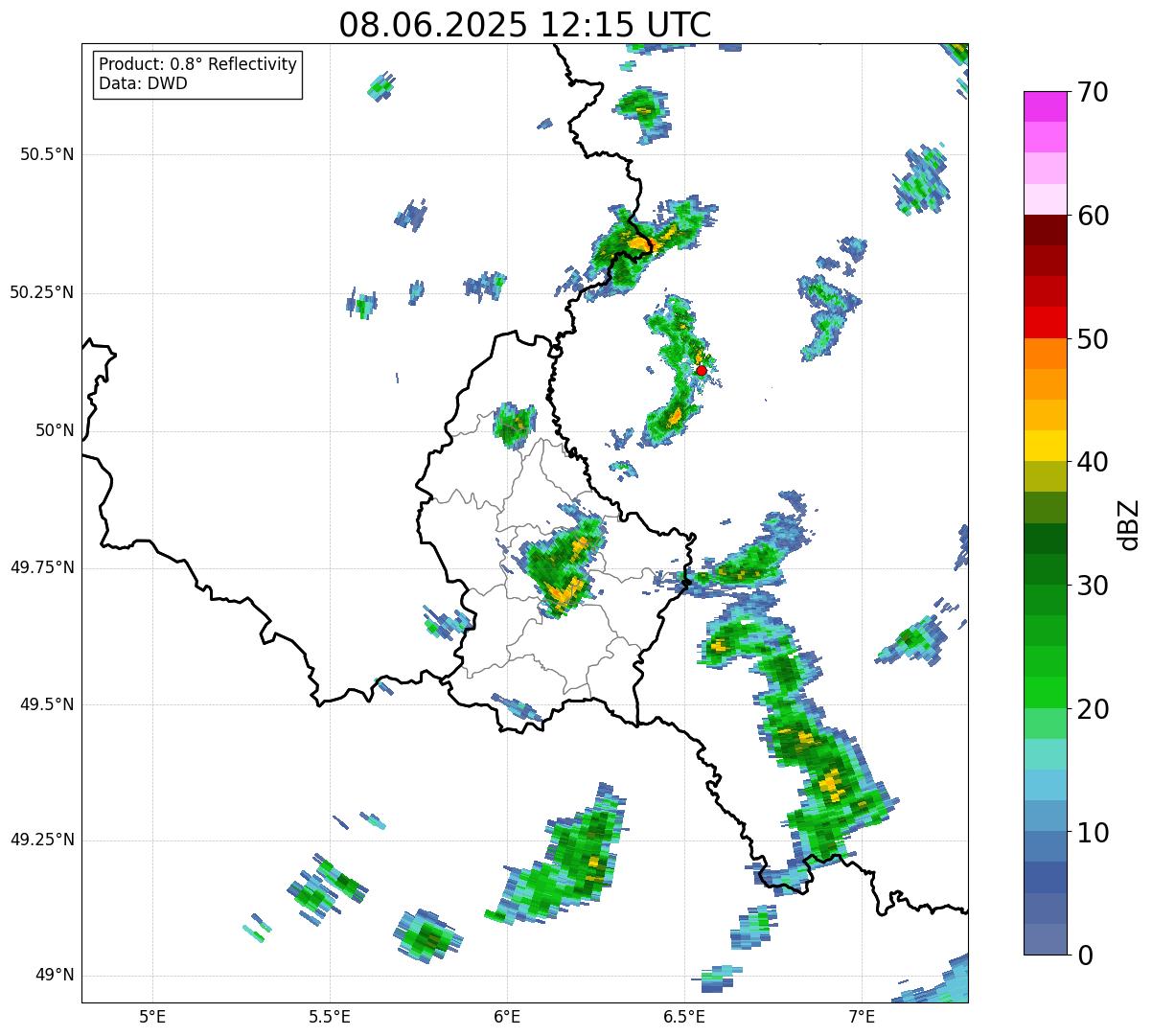Click the '50.5°N' latitude label
Image resolution: width=1152 pixels, height=1036 pixels.
click(47, 154)
